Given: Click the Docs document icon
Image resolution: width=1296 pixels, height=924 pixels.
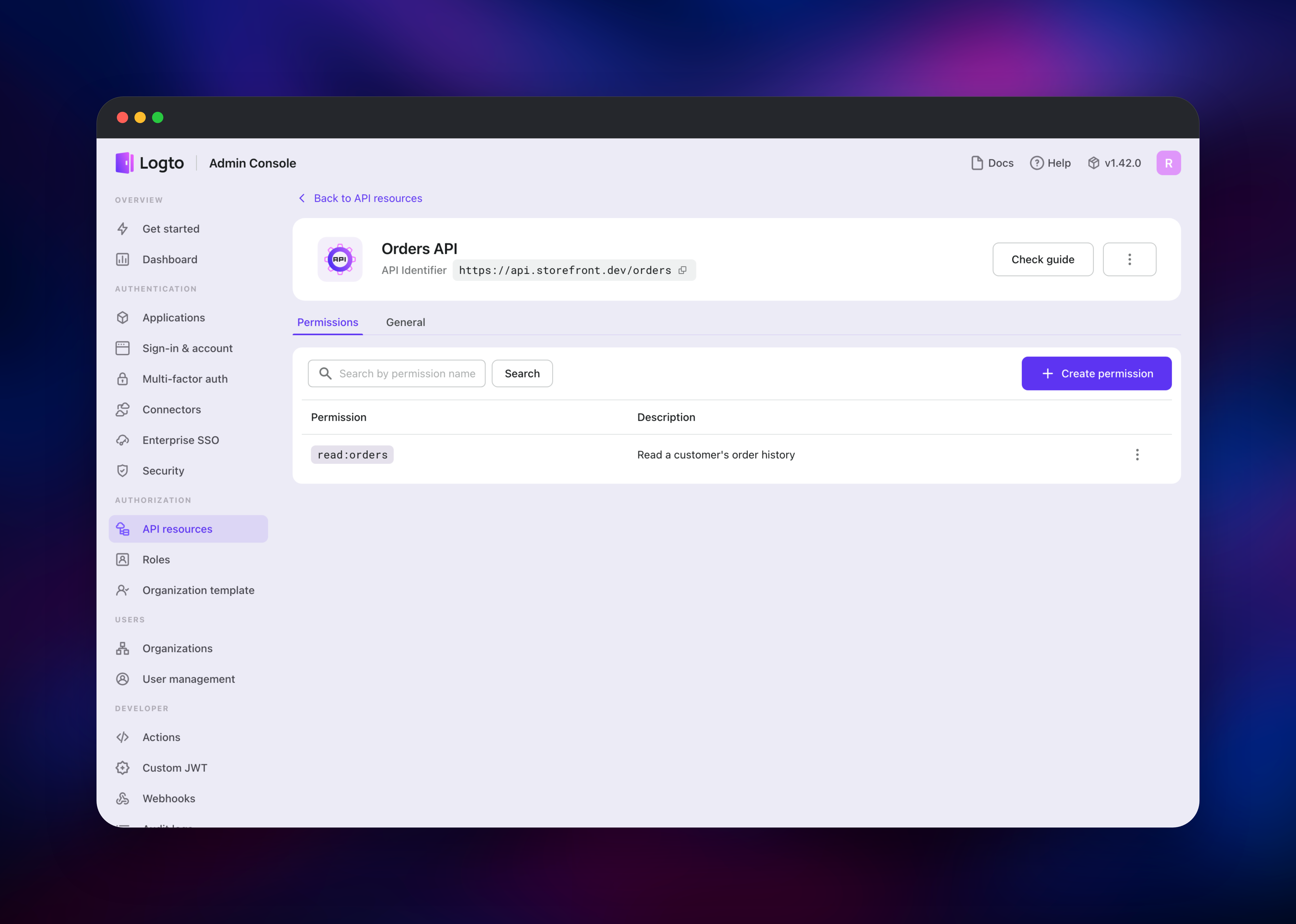Looking at the screenshot, I should click(977, 163).
